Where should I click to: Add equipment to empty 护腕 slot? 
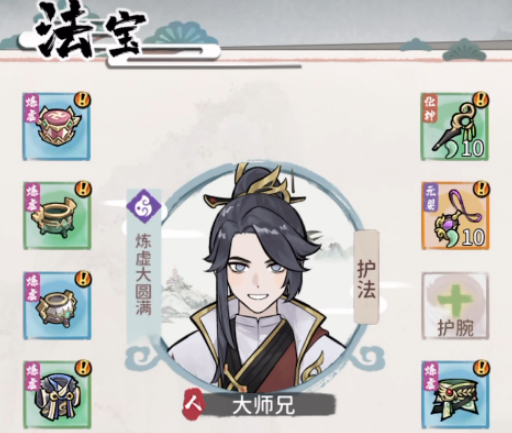pyautogui.click(x=455, y=306)
